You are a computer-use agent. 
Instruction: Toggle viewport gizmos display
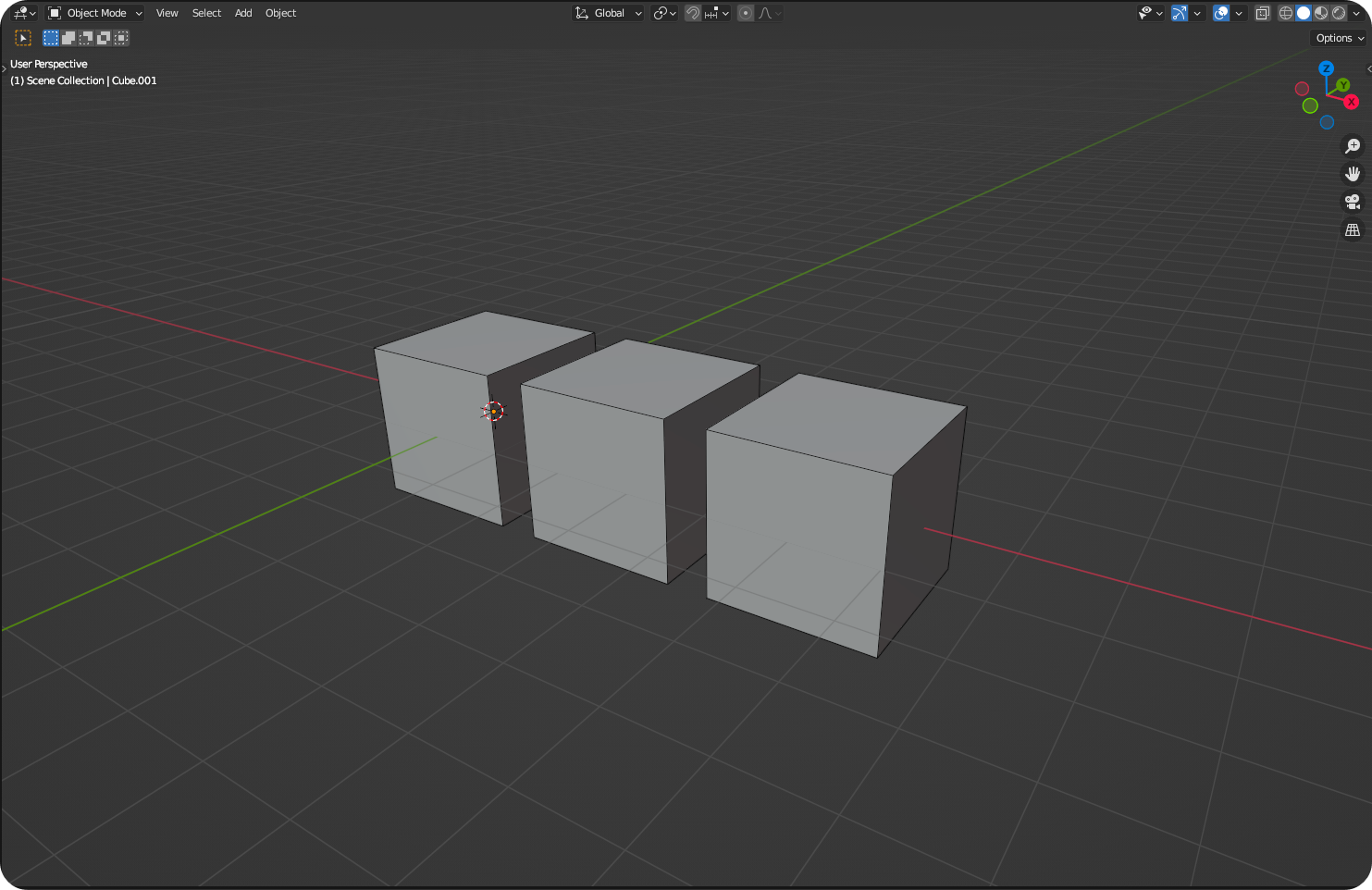pyautogui.click(x=1179, y=13)
